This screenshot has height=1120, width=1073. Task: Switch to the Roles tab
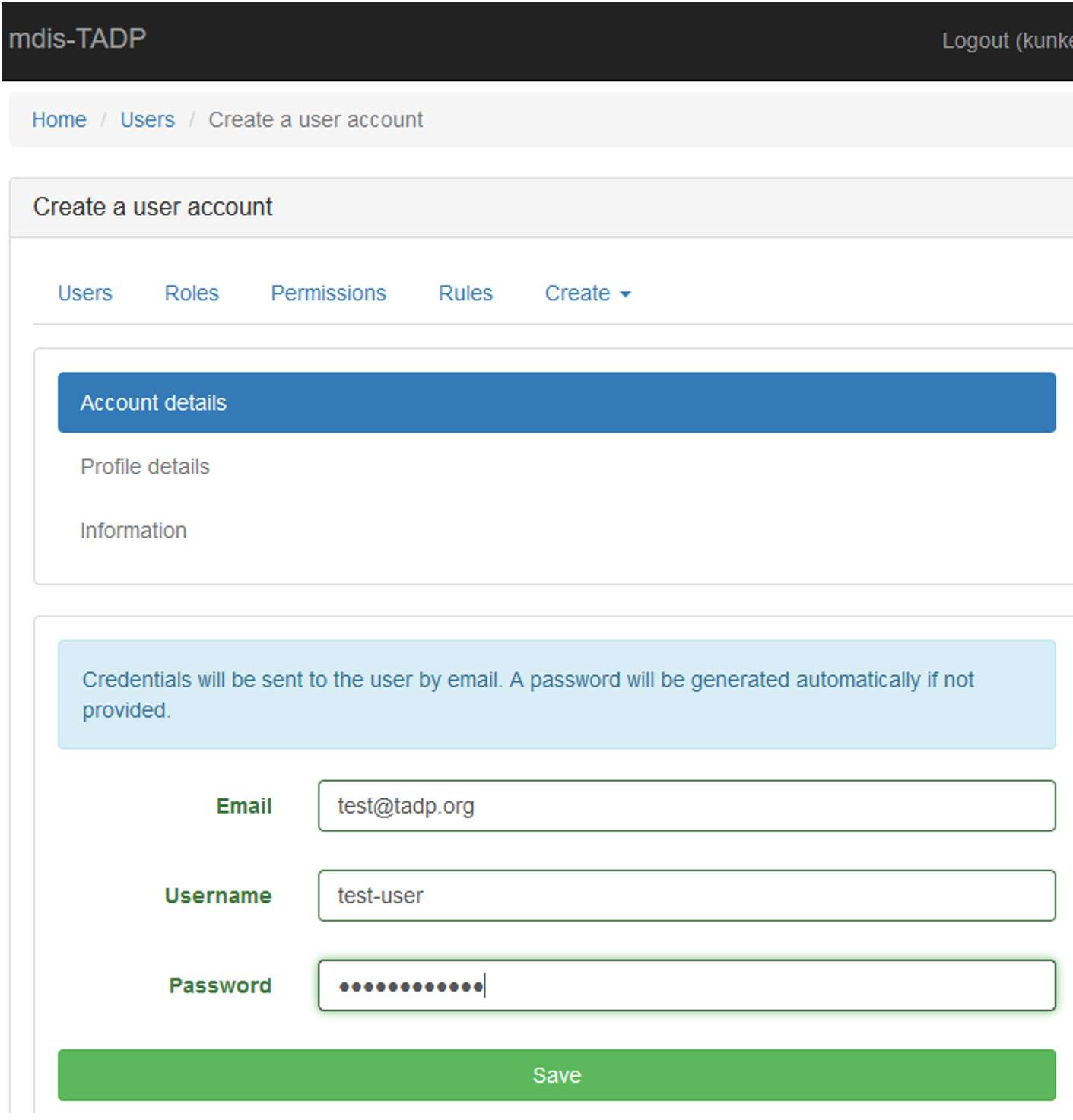click(191, 293)
